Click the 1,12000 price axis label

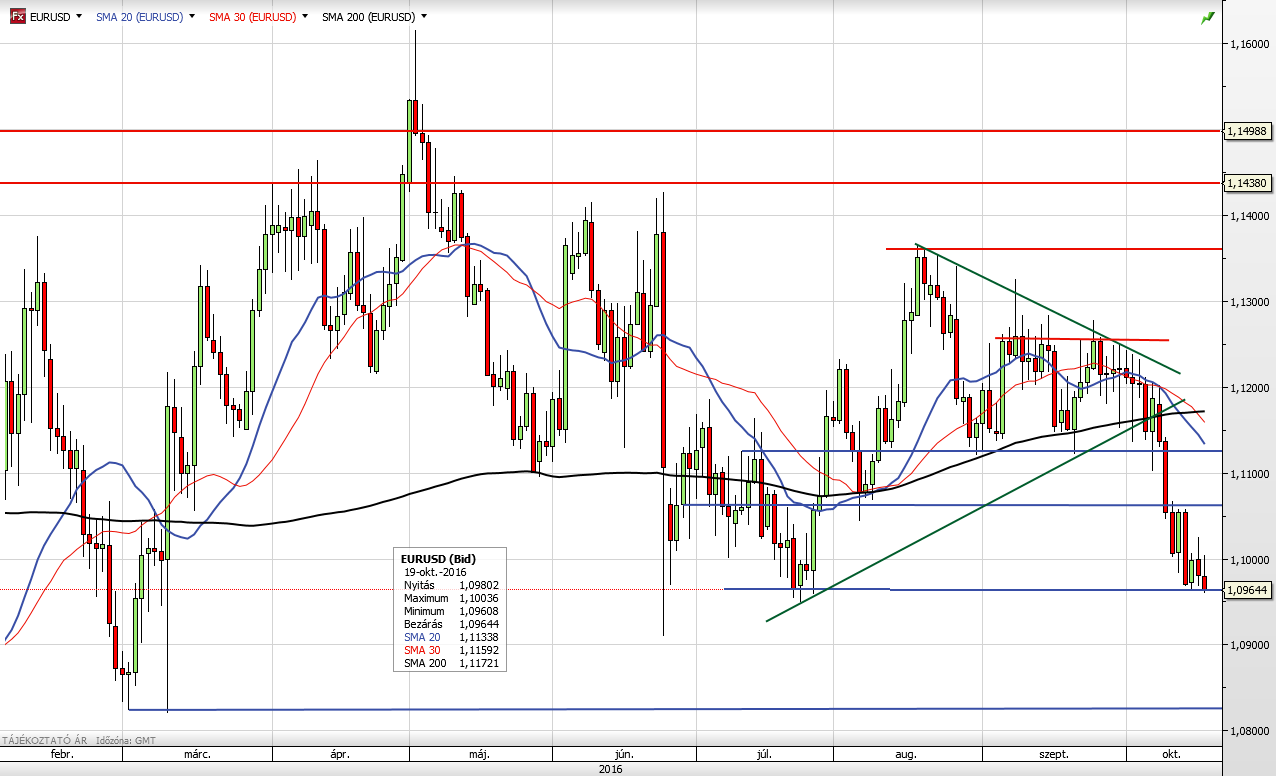[1251, 388]
